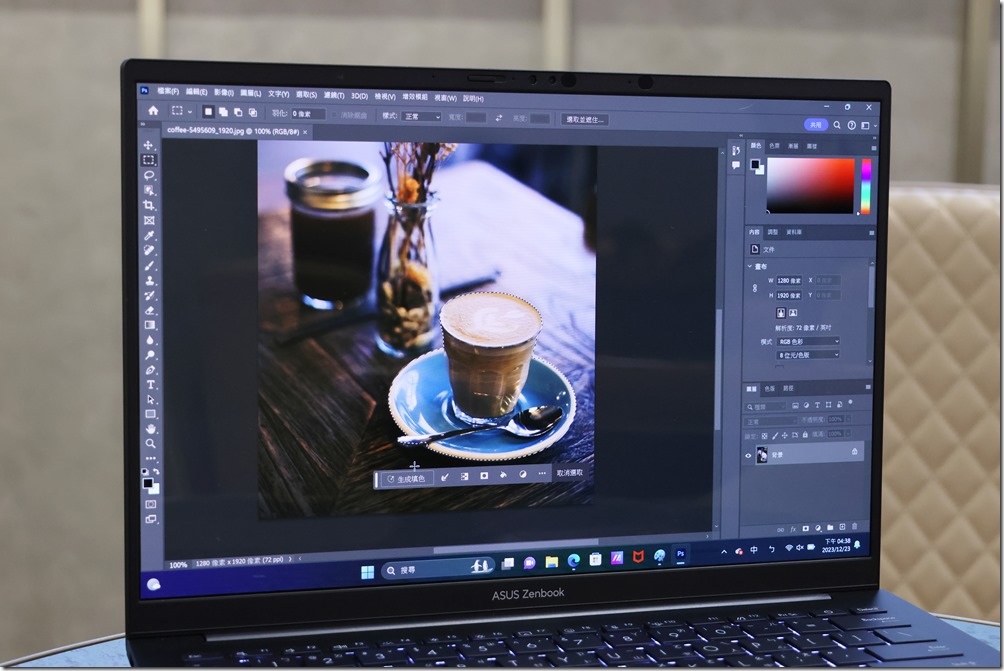This screenshot has height=671, width=1004.
Task: Click the 生成填色 button
Action: (407, 479)
